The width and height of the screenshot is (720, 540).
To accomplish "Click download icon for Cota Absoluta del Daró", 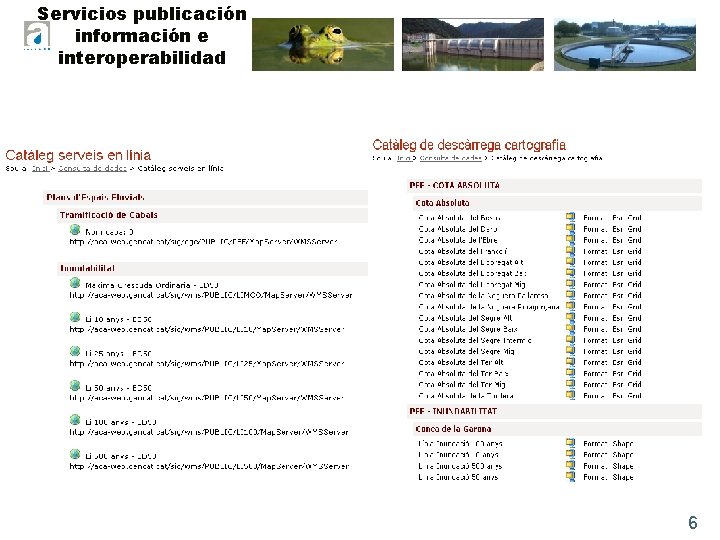I will pyautogui.click(x=570, y=228).
